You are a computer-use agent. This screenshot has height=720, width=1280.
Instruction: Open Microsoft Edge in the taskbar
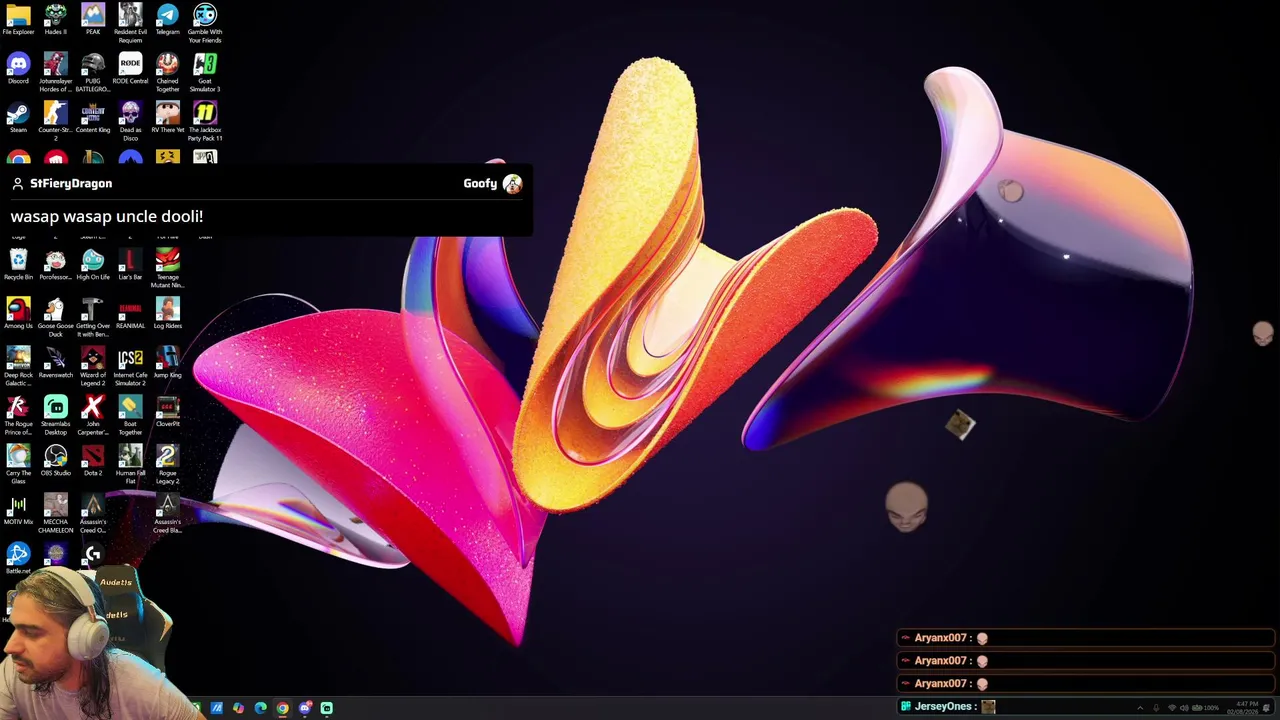[x=260, y=708]
